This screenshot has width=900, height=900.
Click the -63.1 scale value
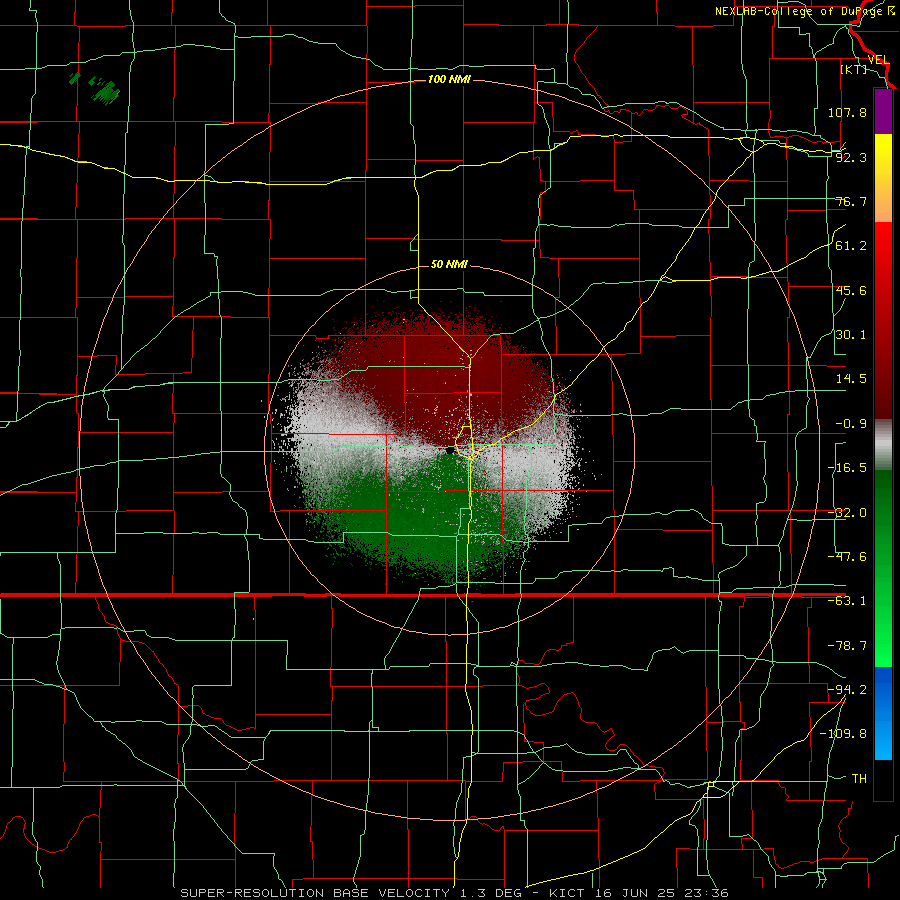click(x=847, y=601)
